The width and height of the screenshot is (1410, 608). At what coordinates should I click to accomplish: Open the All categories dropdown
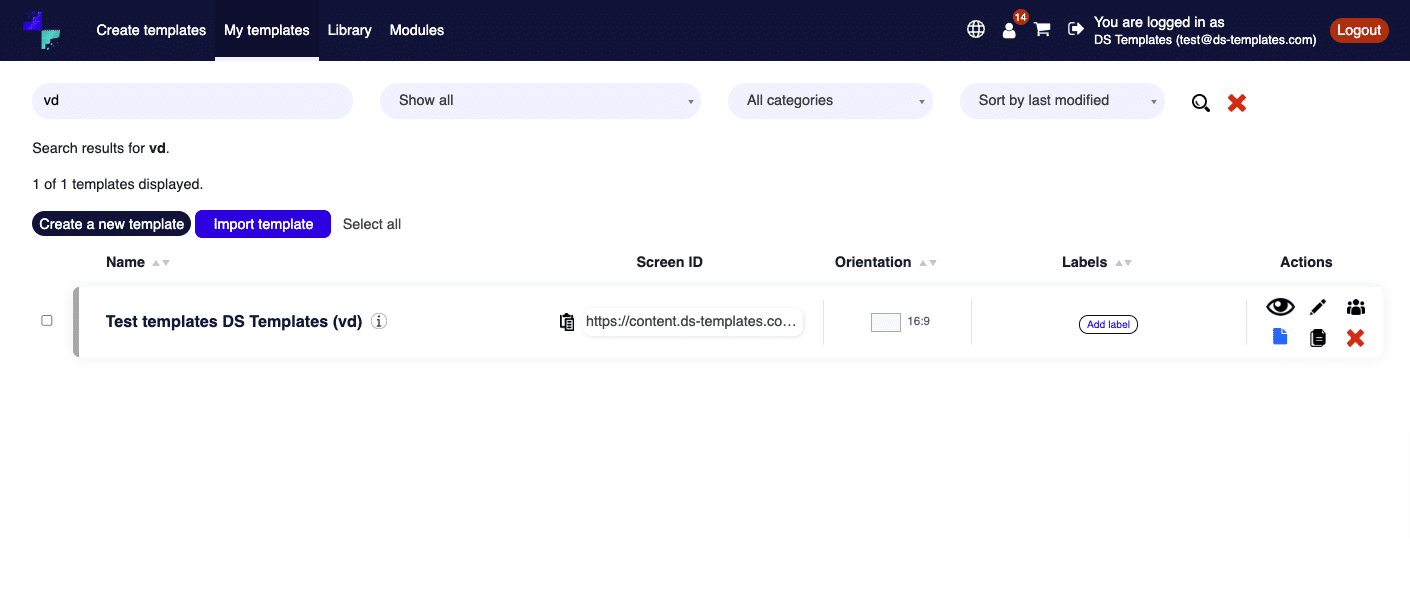830,100
